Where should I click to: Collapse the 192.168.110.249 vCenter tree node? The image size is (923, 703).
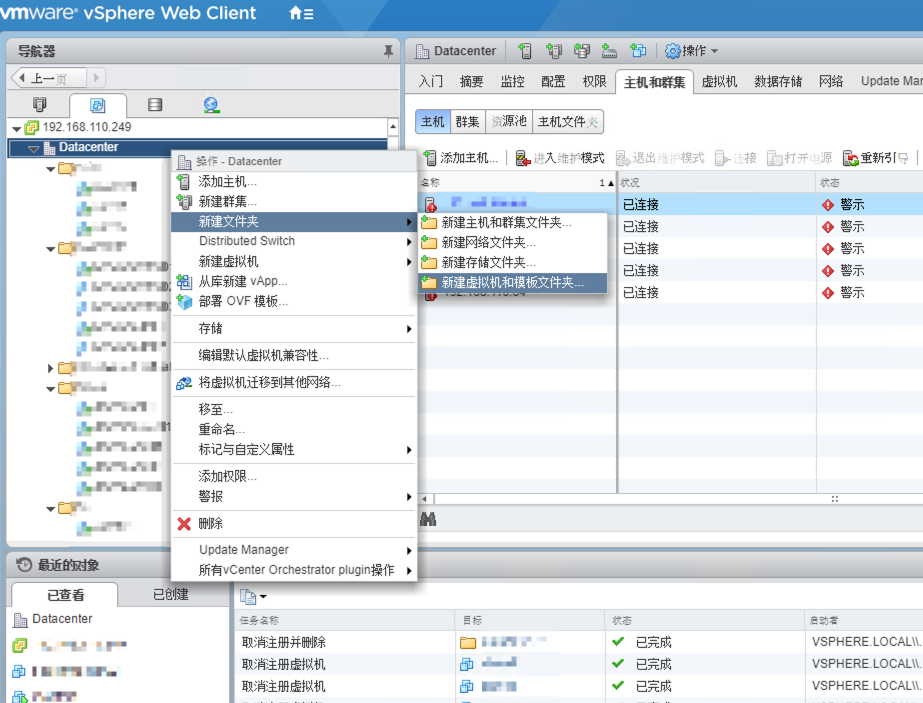tap(16, 128)
